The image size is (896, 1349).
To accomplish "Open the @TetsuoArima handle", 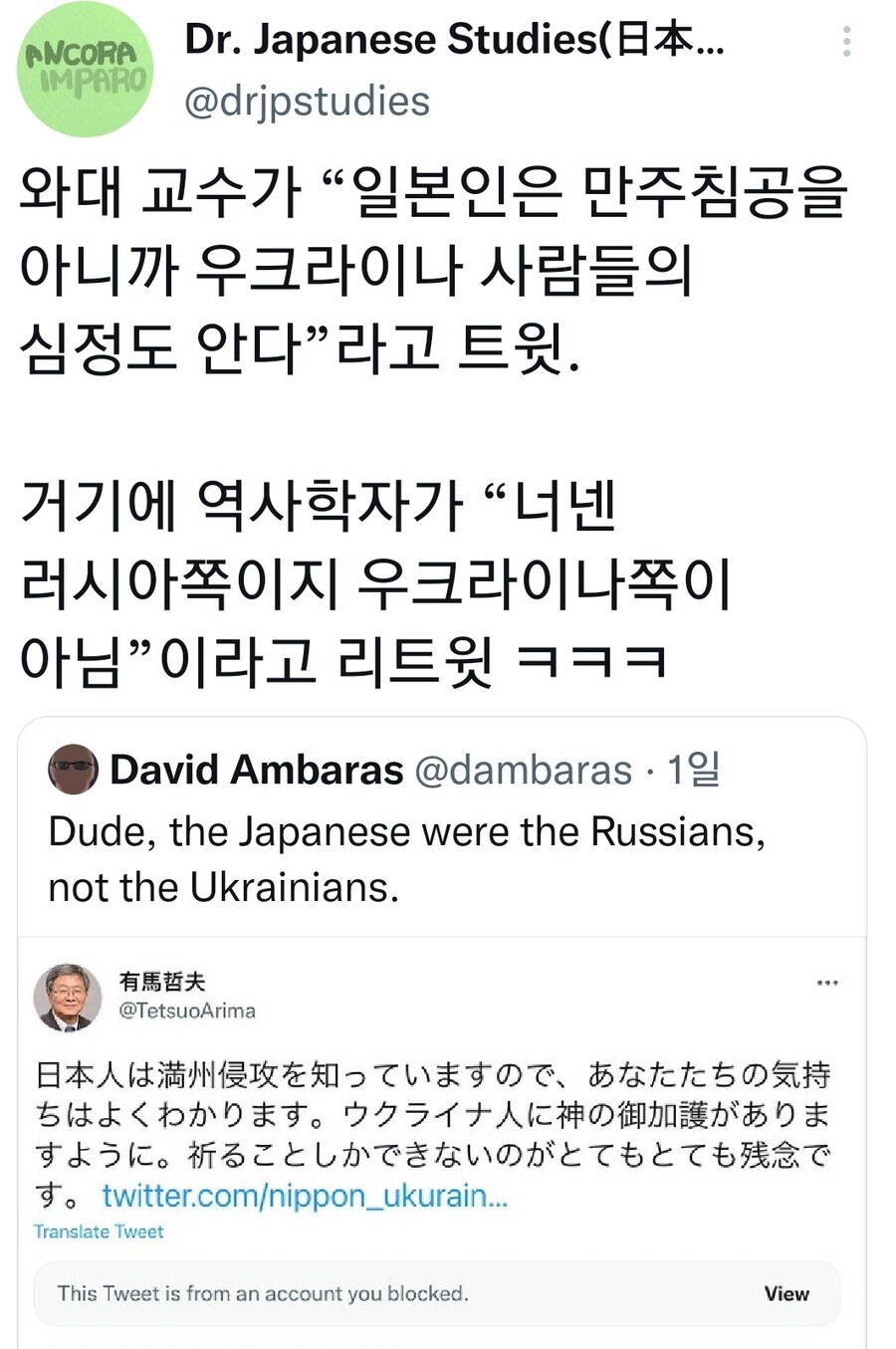I will (187, 1011).
